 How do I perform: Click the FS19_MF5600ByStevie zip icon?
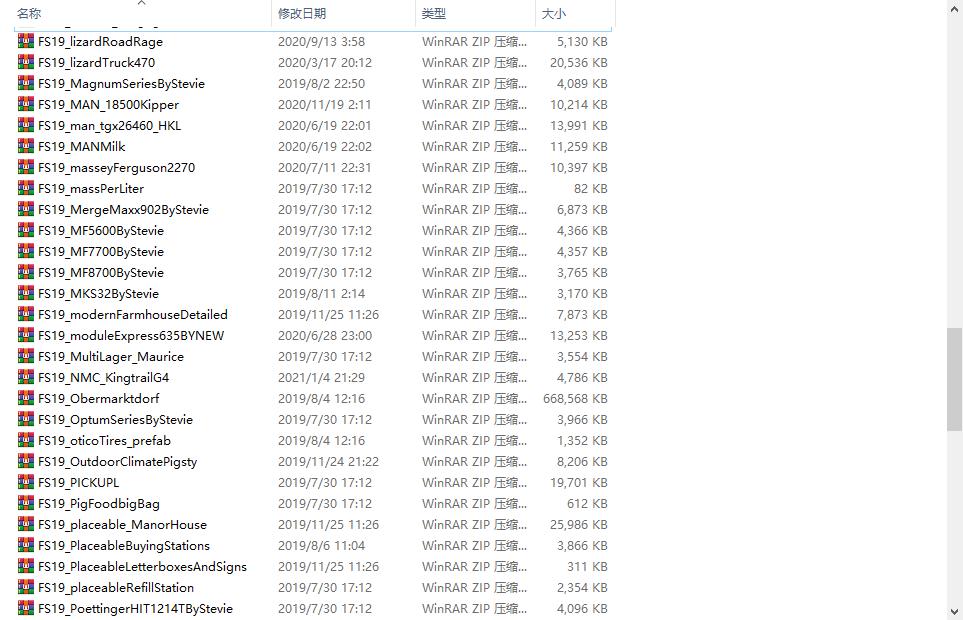[26, 230]
